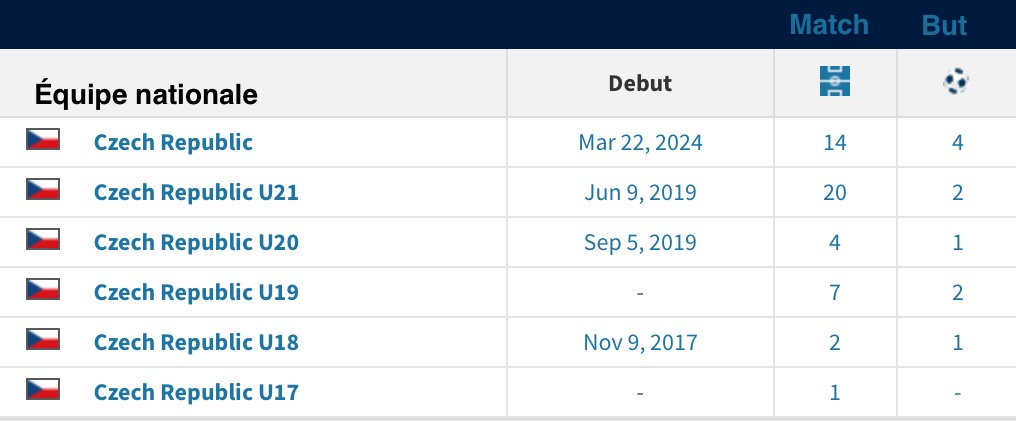Click the Mar 22, 2024 debut date
Screen dimensions: 1016x421
coord(640,142)
